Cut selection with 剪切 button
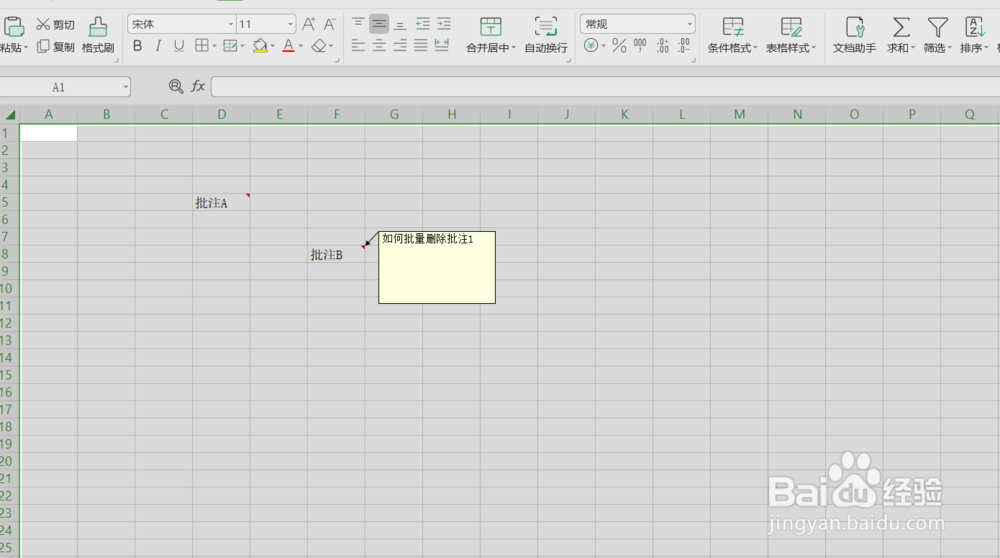Screen dimensions: 1000x558 pos(55,25)
